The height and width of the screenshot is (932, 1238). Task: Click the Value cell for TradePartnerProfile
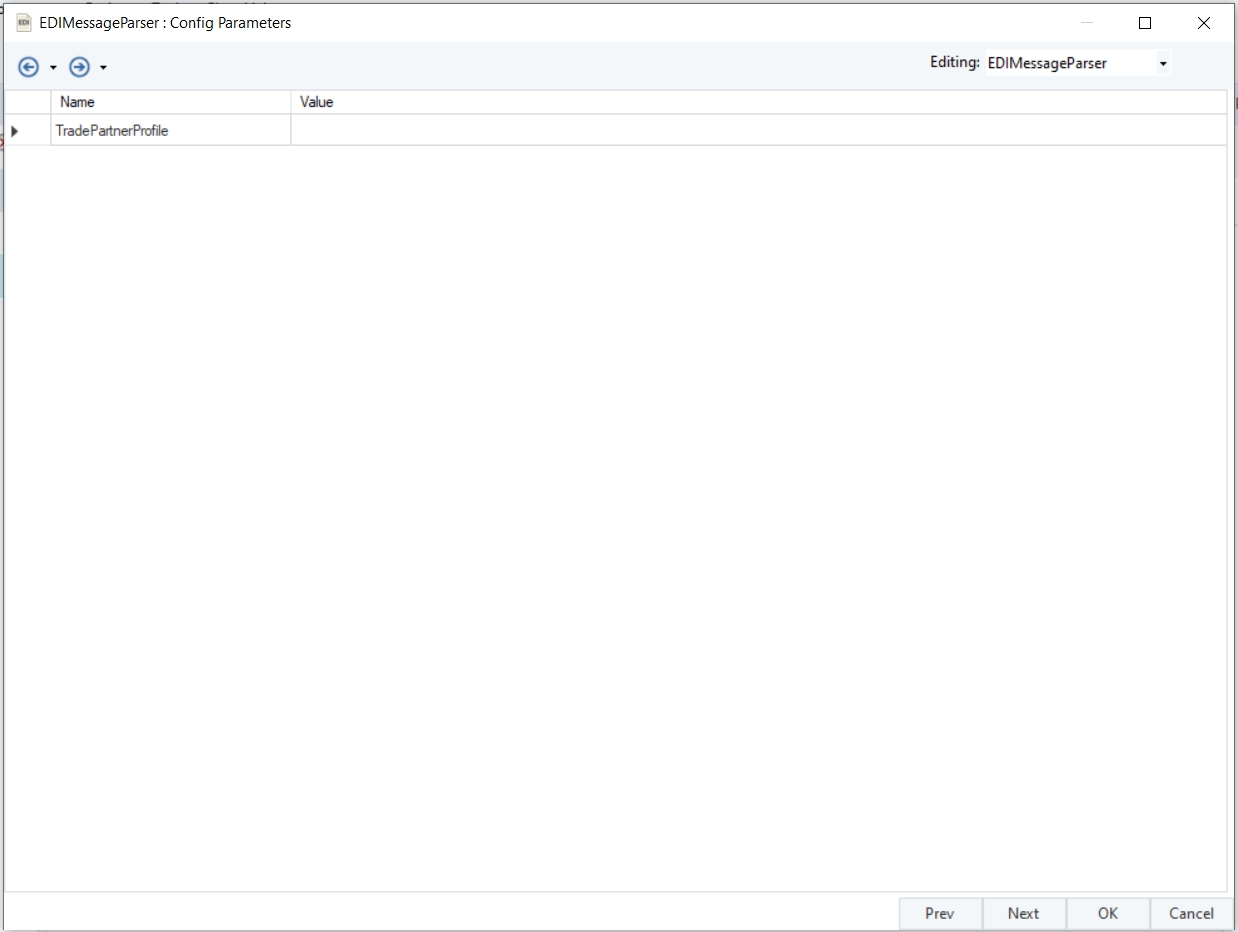pos(758,130)
